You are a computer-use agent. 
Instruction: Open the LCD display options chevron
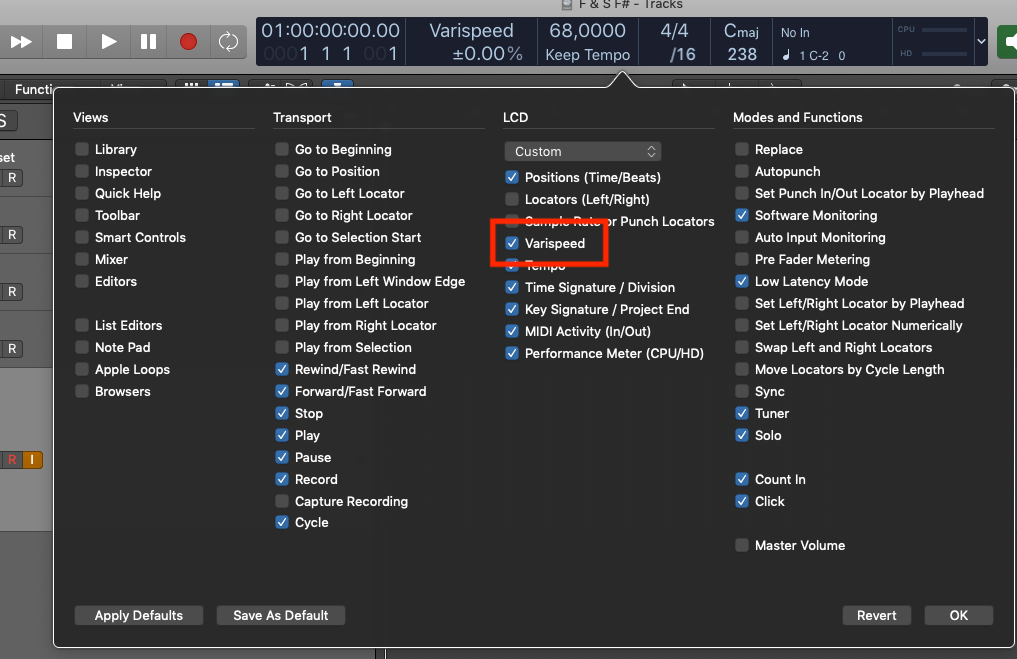click(x=981, y=42)
